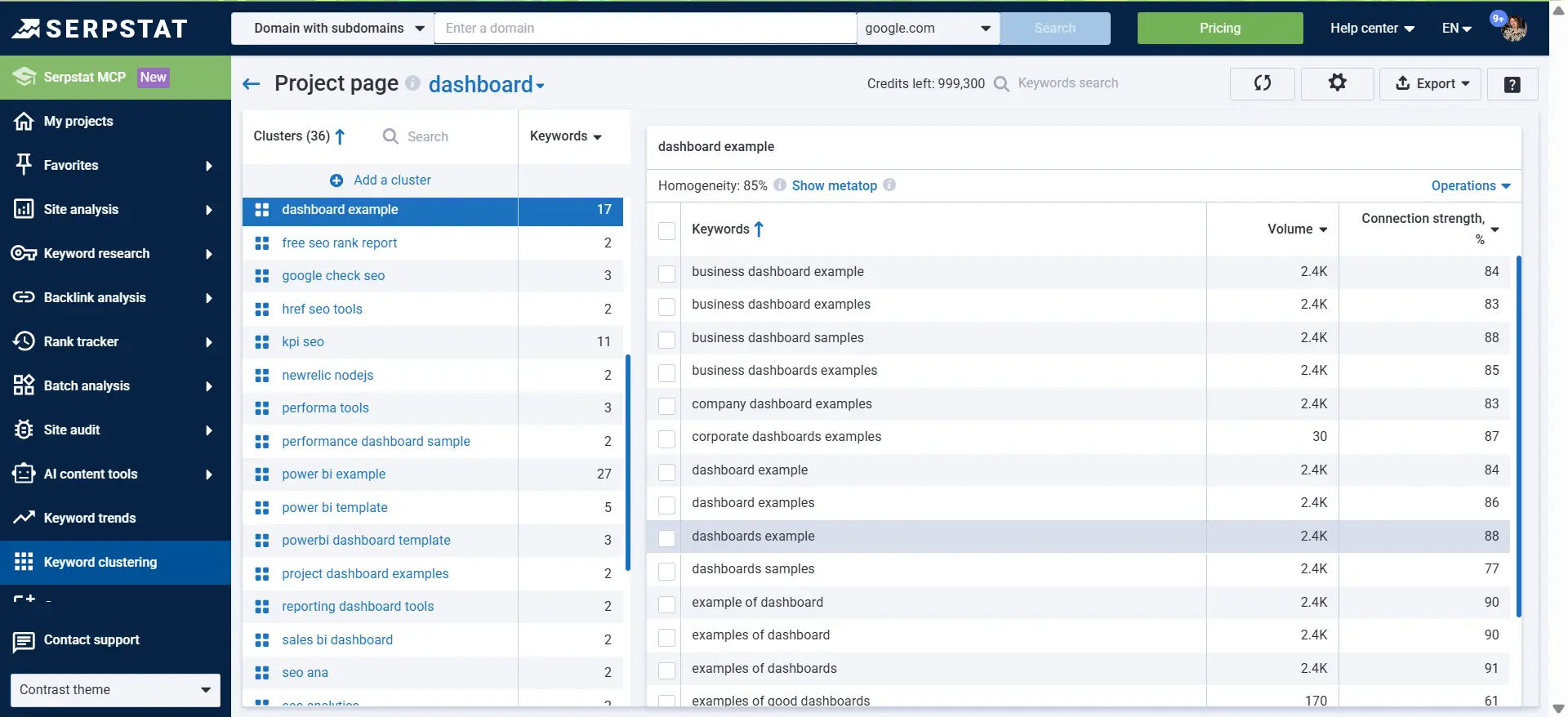1568x717 pixels.
Task: Click the Search domain button
Action: (x=1055, y=28)
